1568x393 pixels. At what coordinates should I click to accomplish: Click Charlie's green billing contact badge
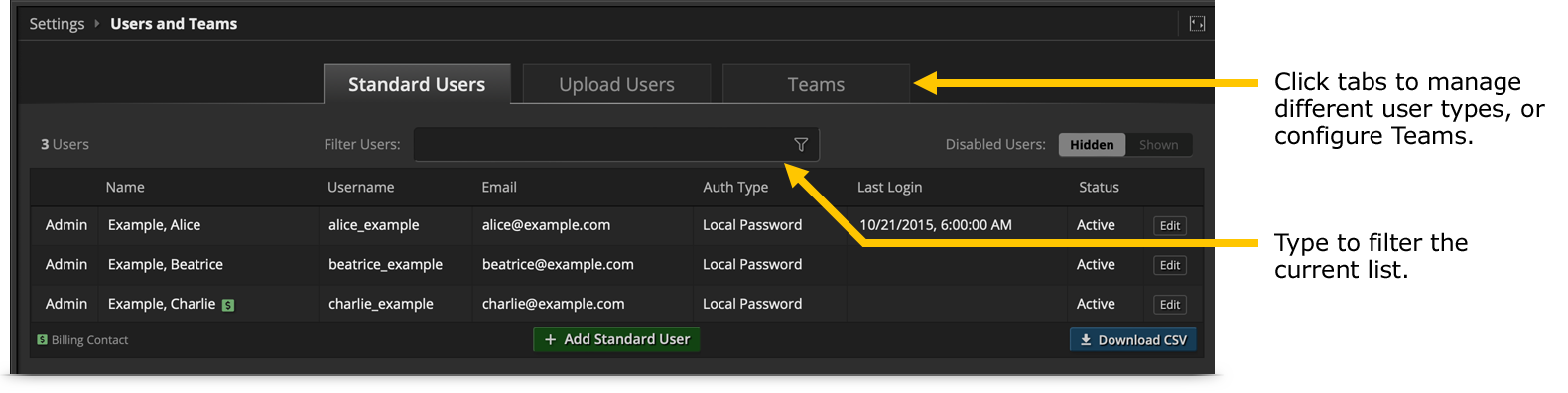pos(228,305)
